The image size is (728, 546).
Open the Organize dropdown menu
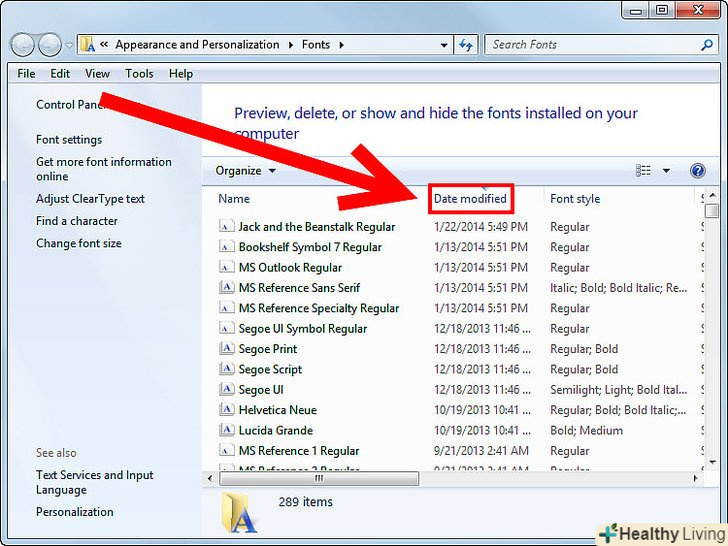tap(245, 171)
